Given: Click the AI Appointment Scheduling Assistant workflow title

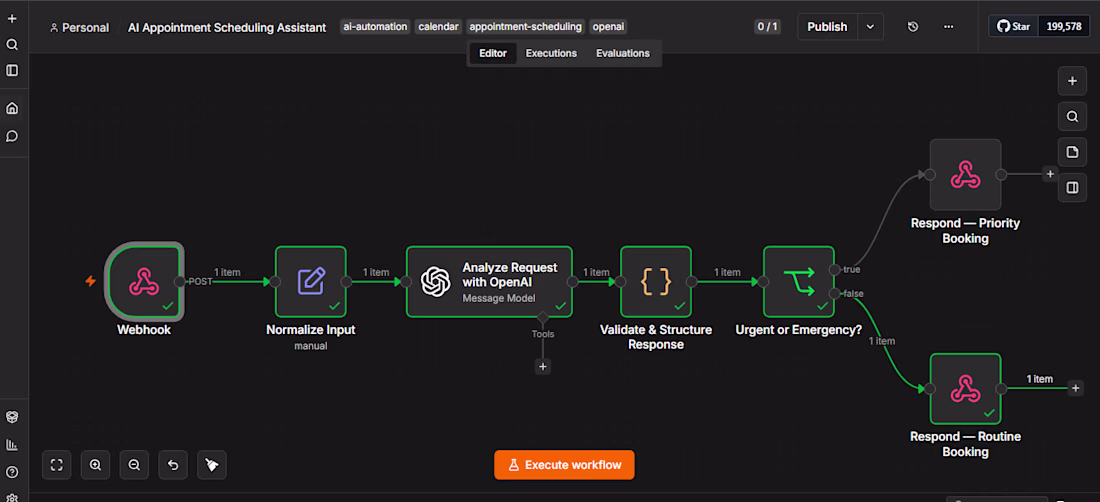Looking at the screenshot, I should click(x=227, y=27).
